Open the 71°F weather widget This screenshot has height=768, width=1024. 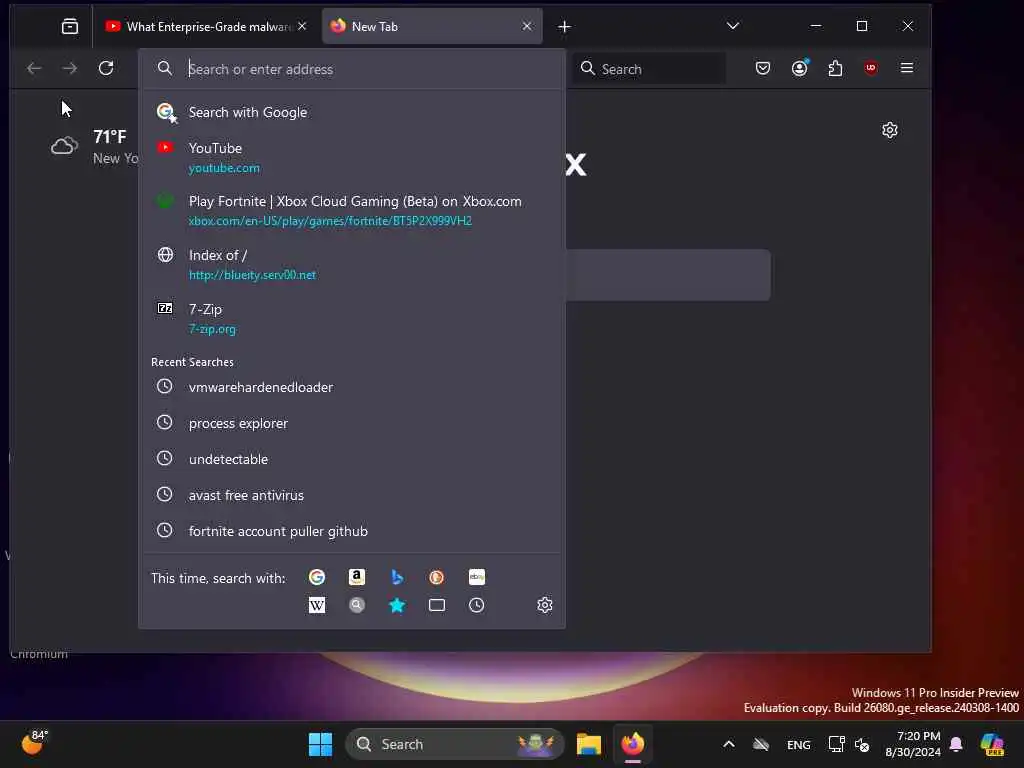95,146
